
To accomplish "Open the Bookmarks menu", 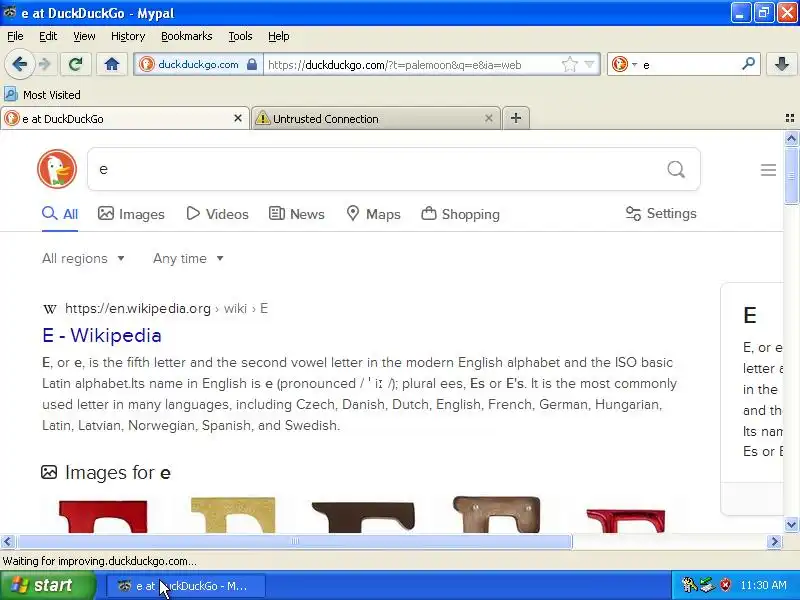I will click(x=187, y=36).
